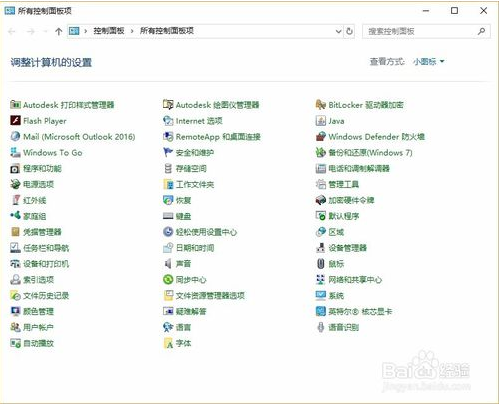Click the 日期和时间 icon

pos(168,248)
